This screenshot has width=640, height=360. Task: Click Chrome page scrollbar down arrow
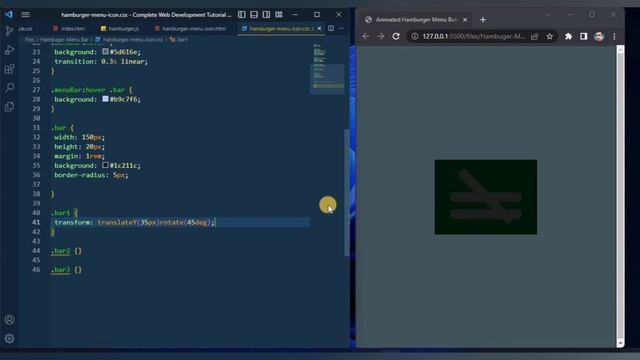pyautogui.click(x=620, y=343)
